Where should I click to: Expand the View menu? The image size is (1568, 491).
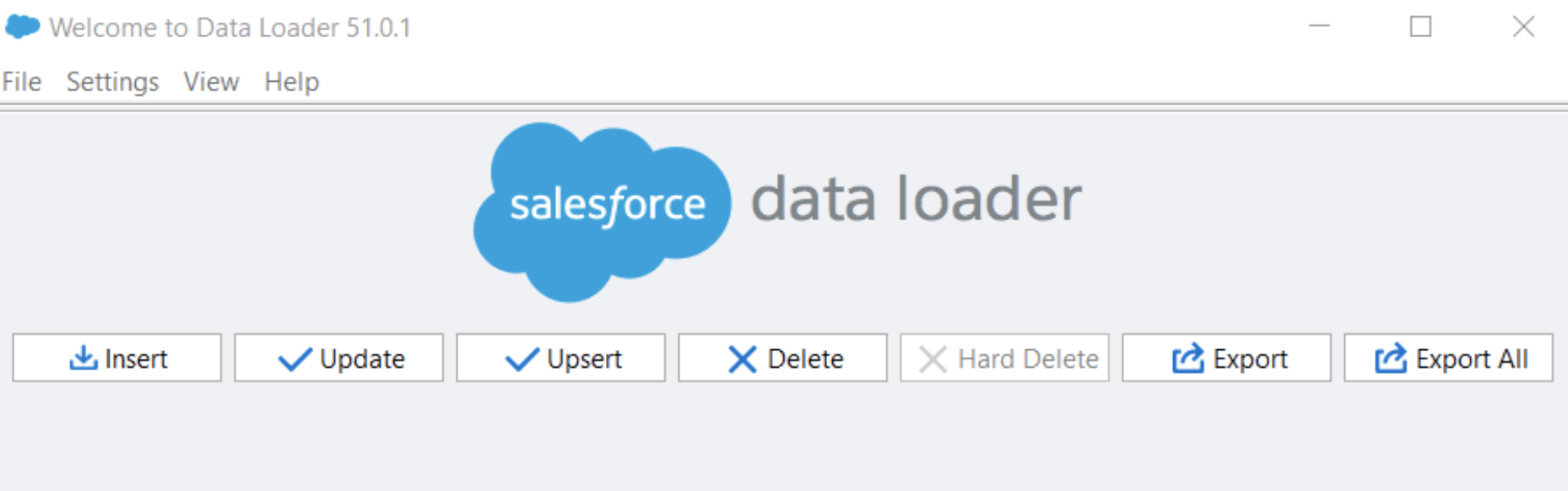click(211, 82)
